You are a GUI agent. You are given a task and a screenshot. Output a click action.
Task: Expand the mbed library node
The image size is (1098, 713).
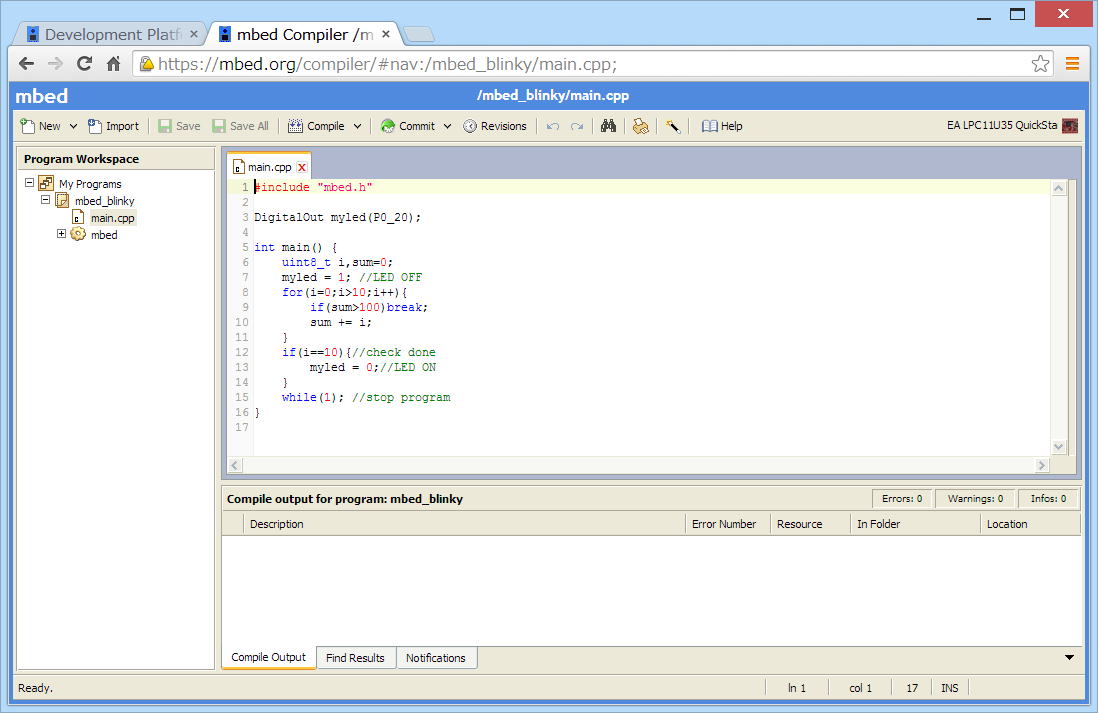click(62, 234)
